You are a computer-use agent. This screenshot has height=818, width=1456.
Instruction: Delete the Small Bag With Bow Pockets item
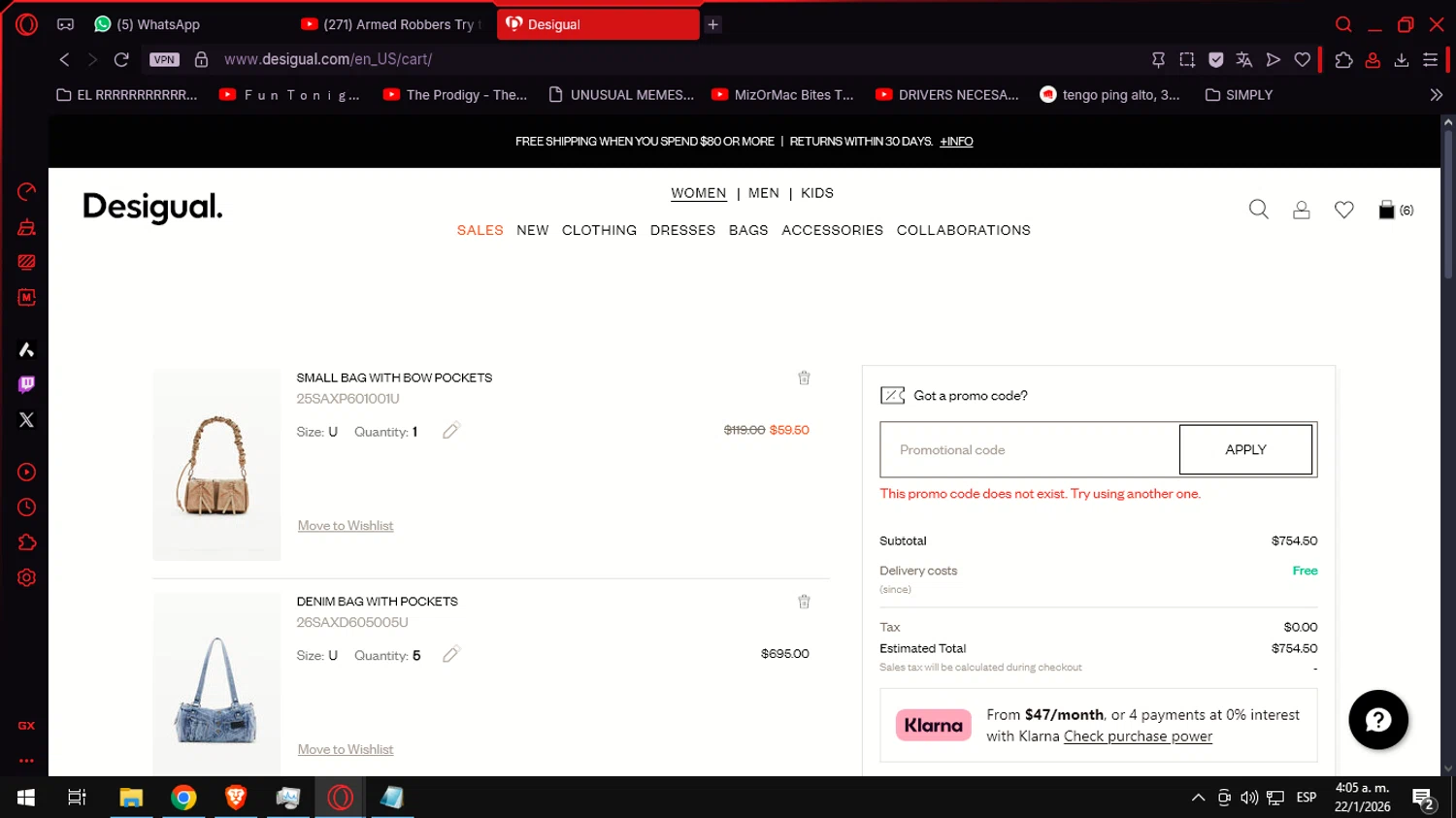[804, 378]
